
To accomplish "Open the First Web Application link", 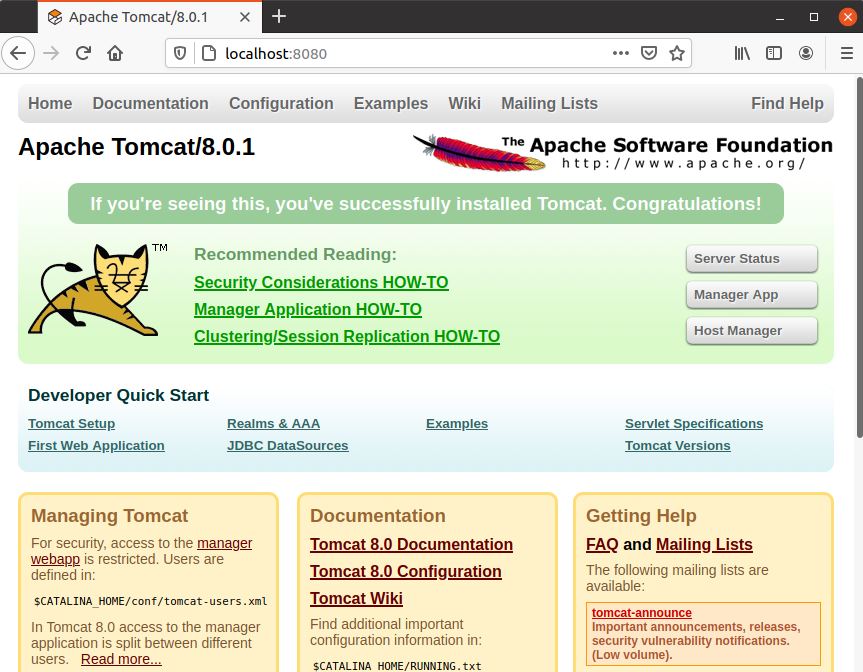I will 96,446.
